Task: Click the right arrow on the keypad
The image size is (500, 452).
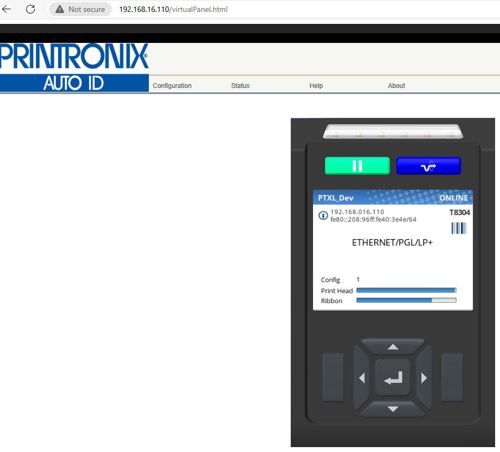Action: pos(424,378)
